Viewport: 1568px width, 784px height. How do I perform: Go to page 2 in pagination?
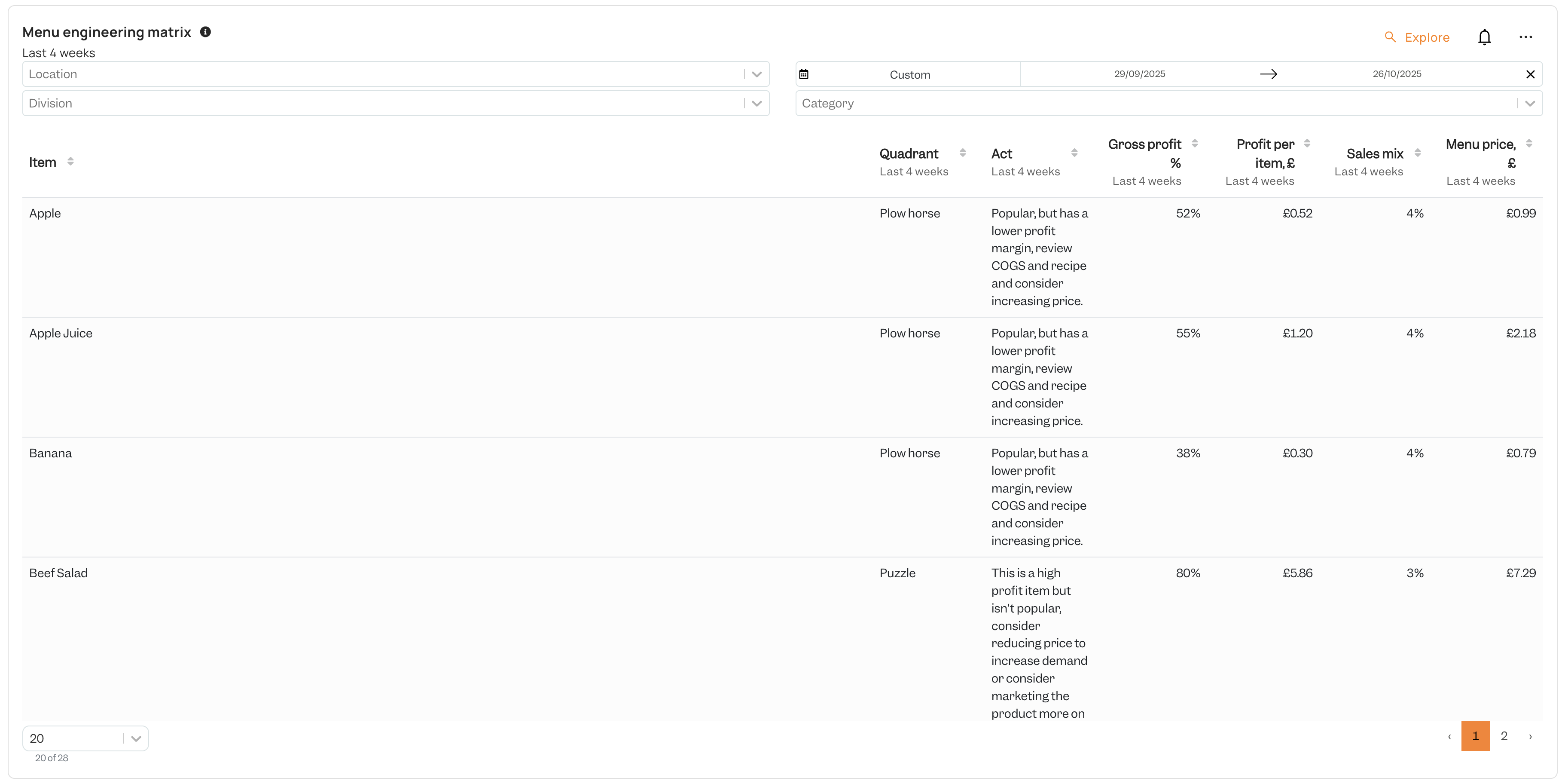(1504, 736)
